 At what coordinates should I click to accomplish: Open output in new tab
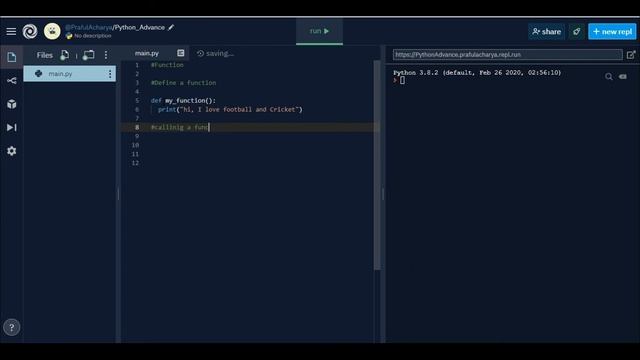pos(631,55)
